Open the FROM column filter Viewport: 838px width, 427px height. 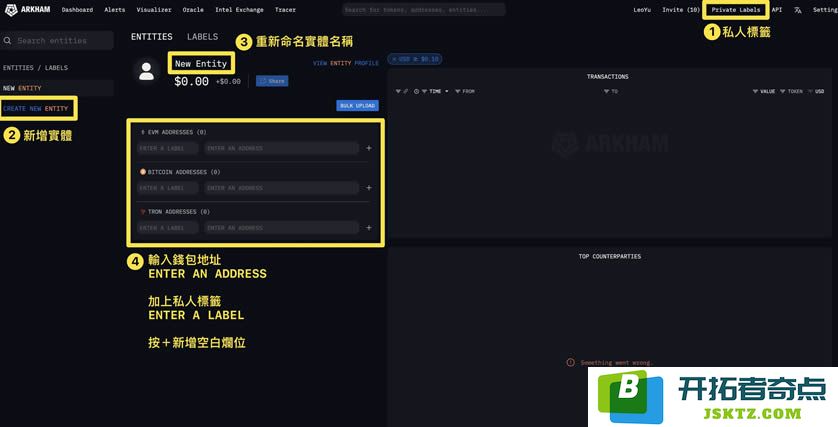coord(458,91)
